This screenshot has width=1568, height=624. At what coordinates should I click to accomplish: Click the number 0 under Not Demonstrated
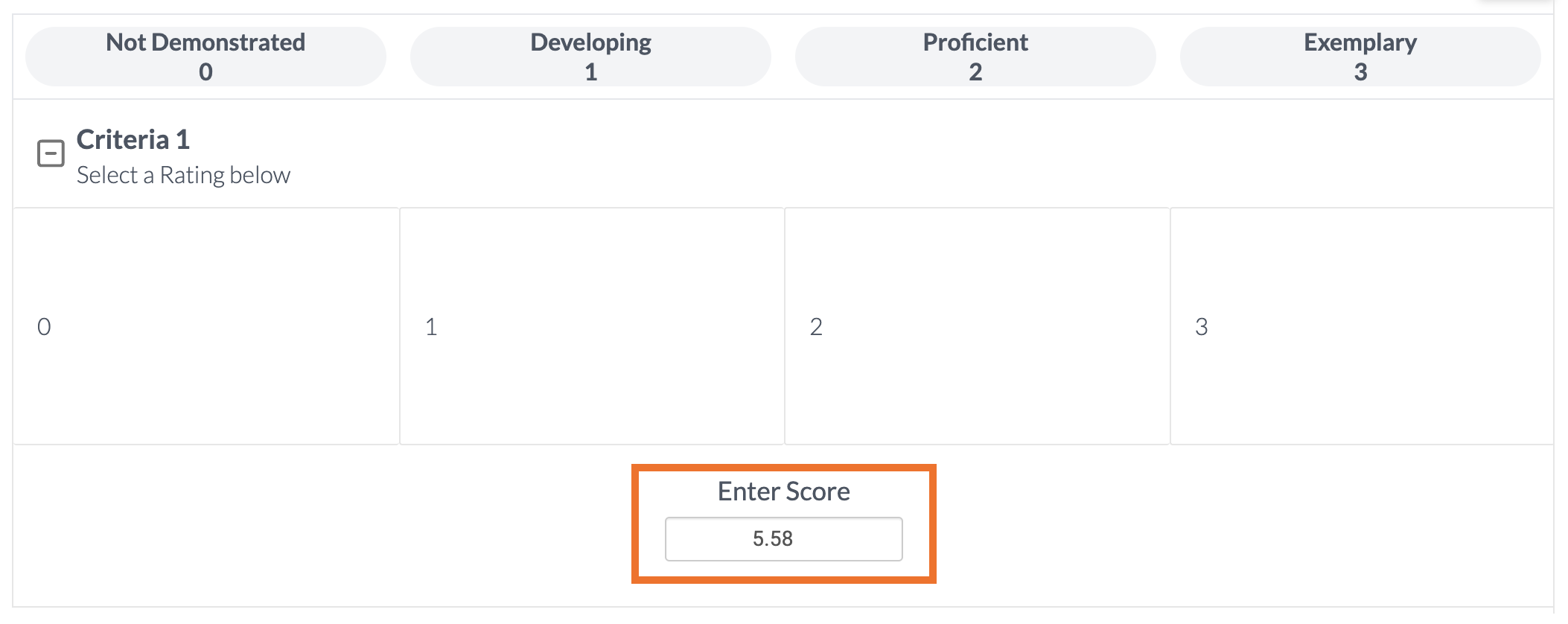point(205,72)
